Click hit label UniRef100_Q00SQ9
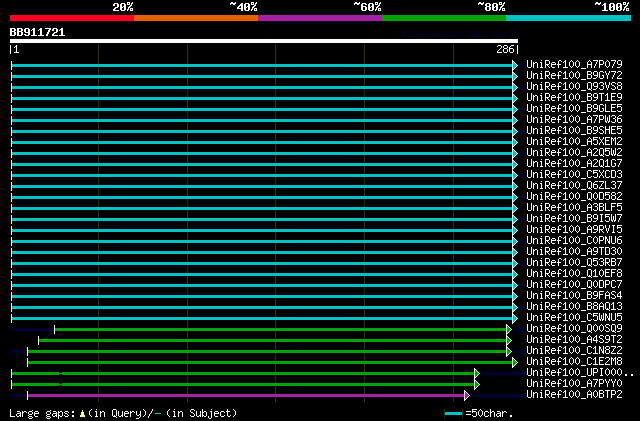 tap(574, 329)
